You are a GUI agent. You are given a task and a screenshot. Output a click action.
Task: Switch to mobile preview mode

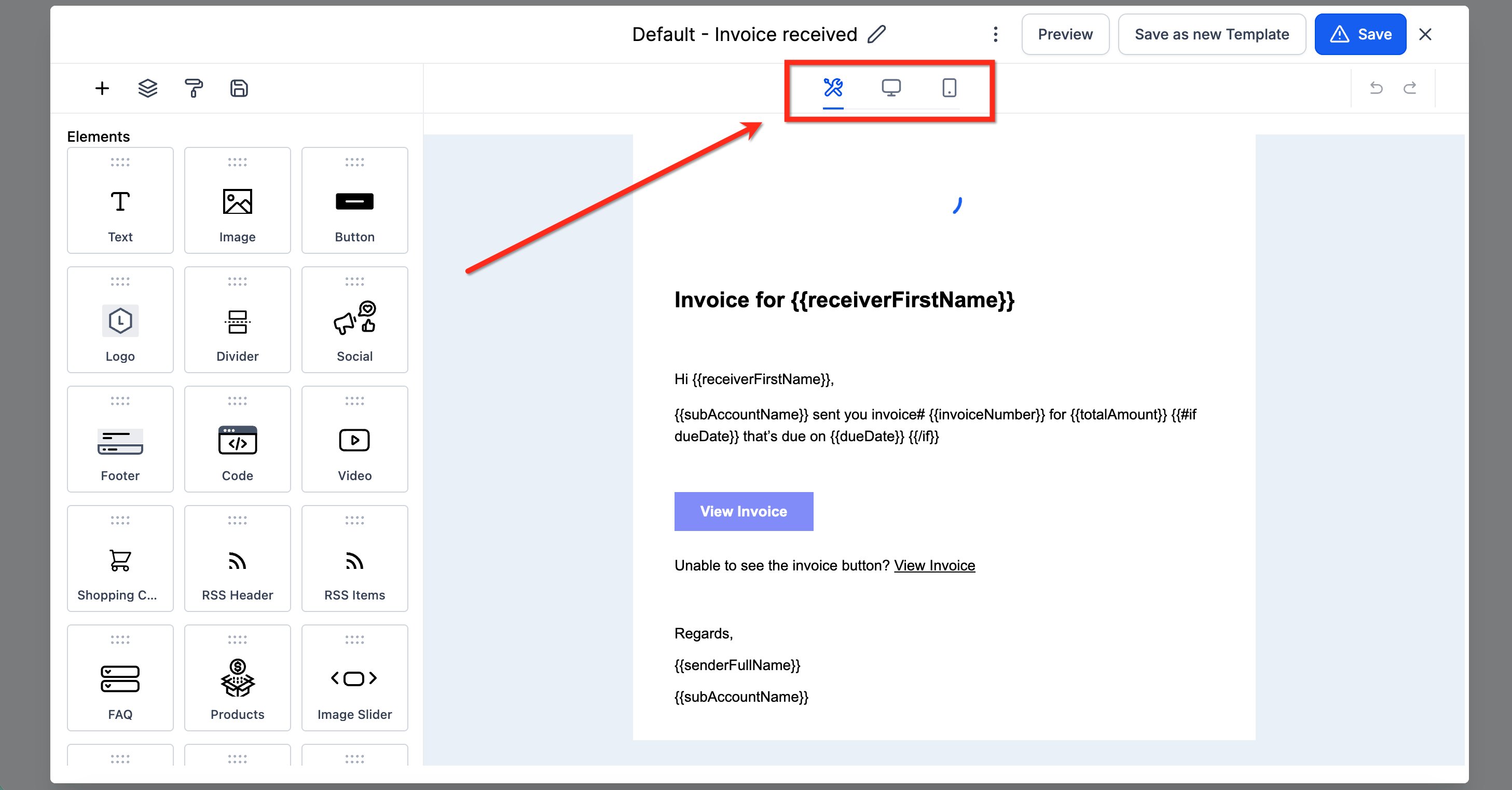(x=949, y=88)
